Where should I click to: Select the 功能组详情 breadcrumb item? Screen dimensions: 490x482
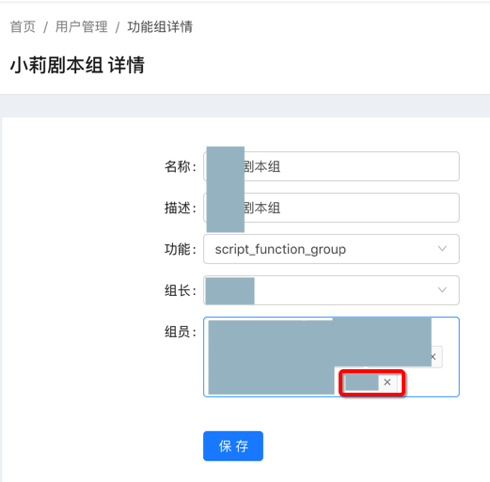click(x=160, y=27)
